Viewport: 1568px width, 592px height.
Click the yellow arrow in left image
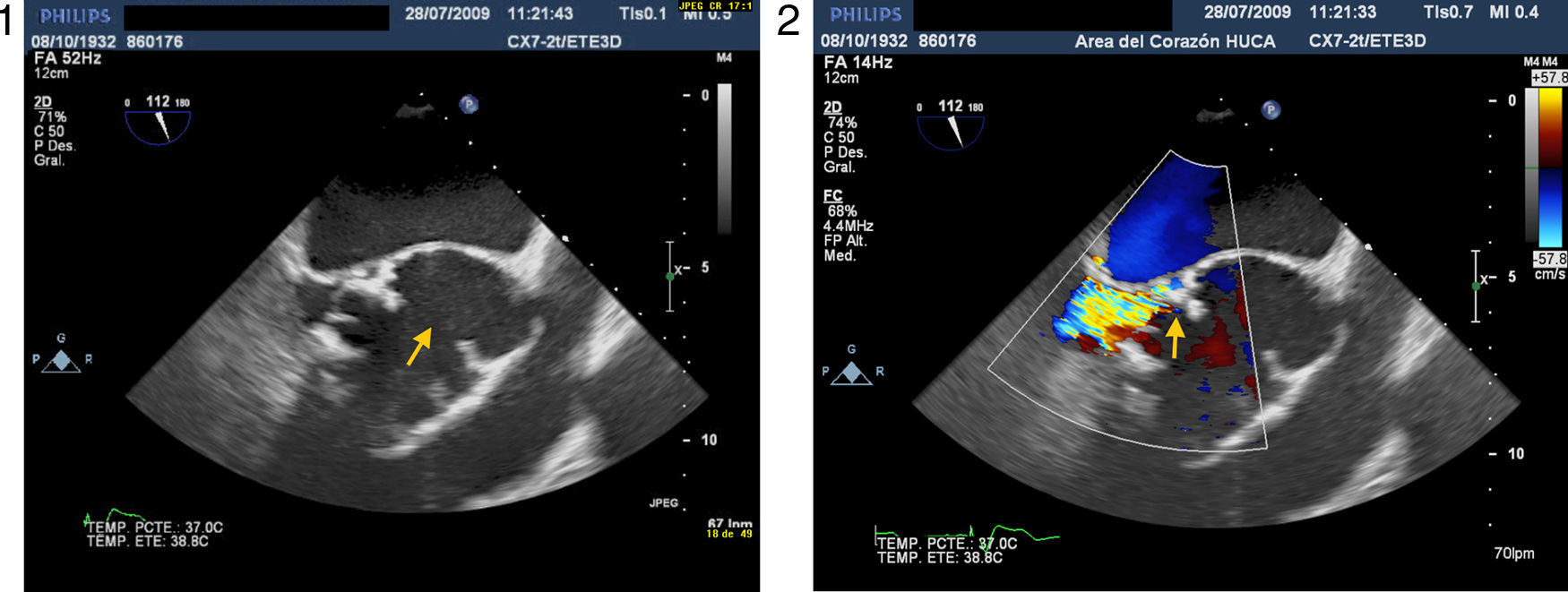(418, 346)
